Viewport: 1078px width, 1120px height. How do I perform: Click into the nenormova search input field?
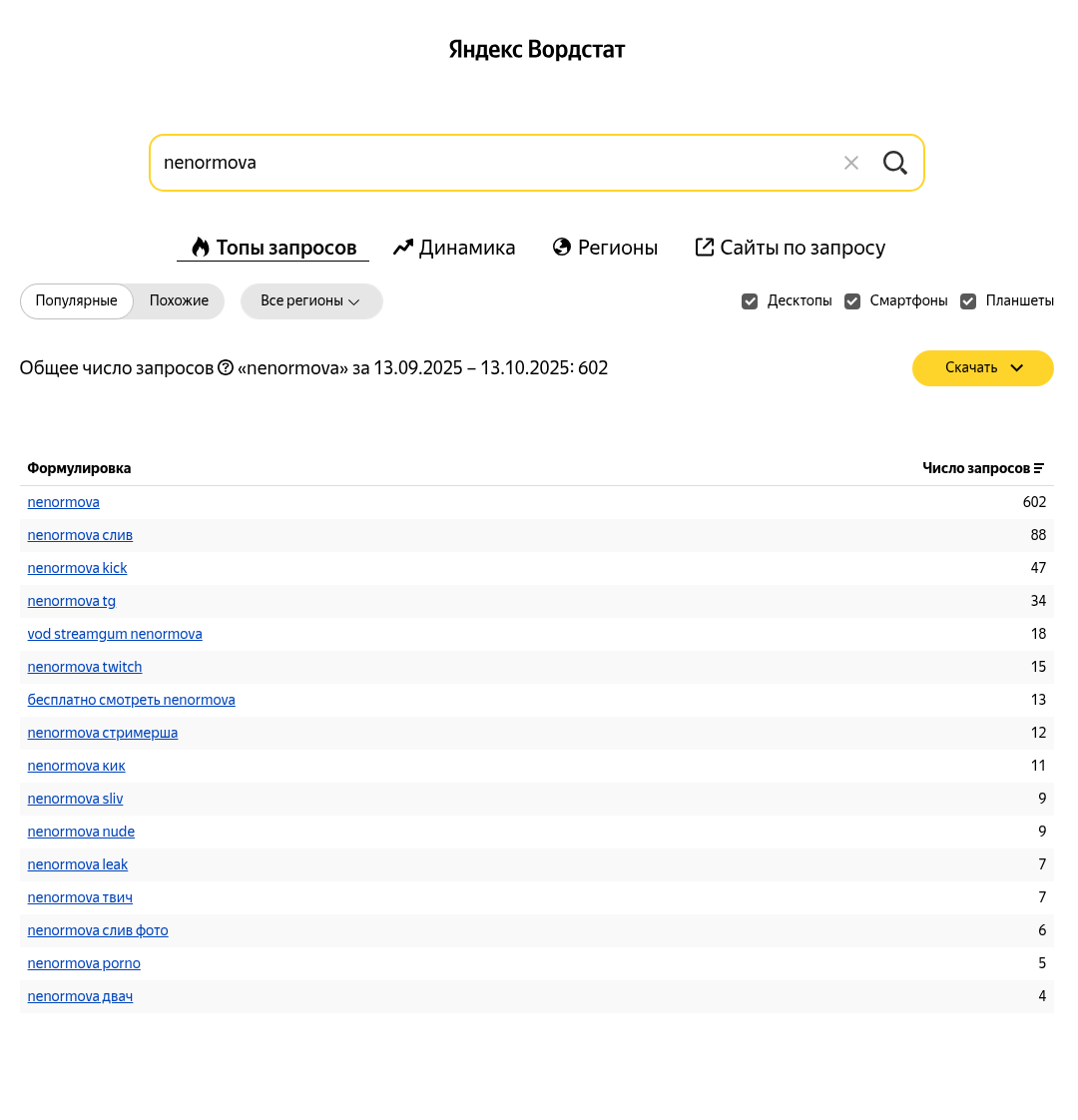[x=489, y=163]
